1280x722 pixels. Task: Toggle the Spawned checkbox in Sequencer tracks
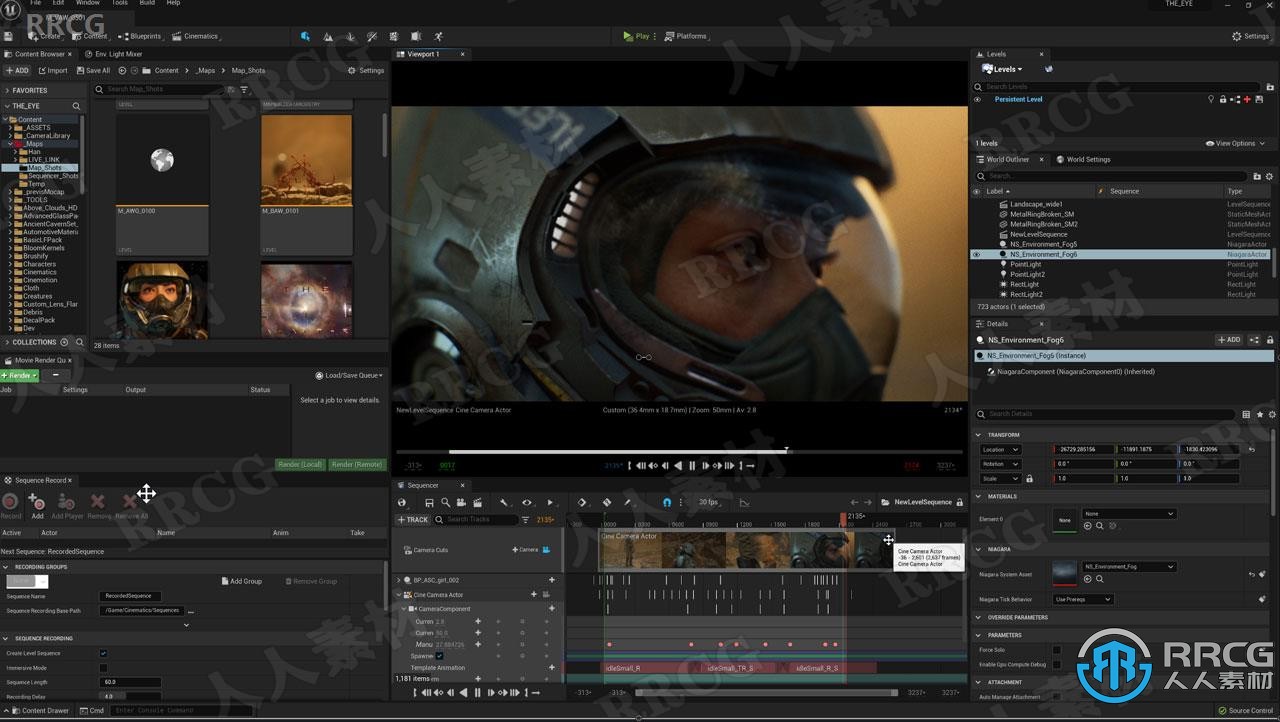pos(439,656)
